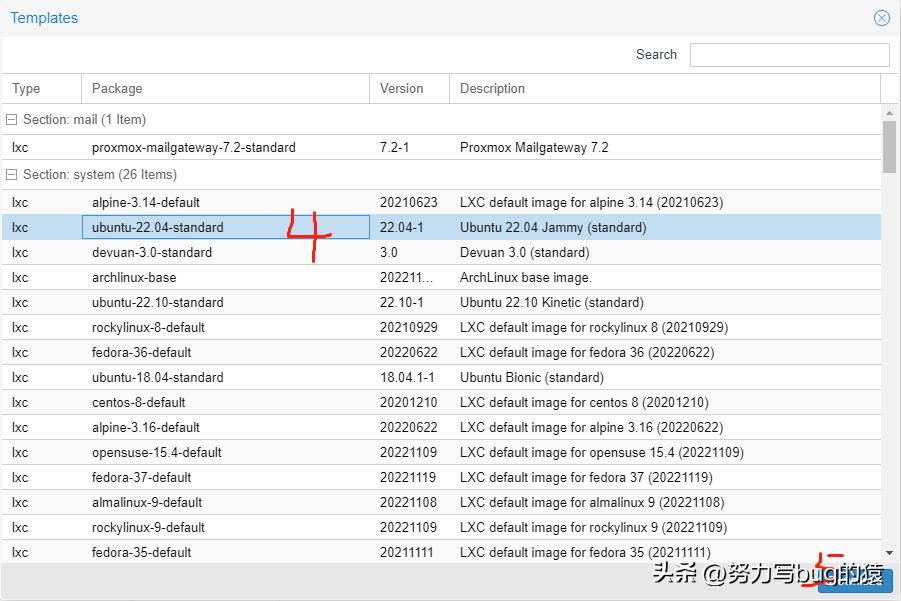Image resolution: width=901 pixels, height=601 pixels.
Task: Click the Download button at bottom right
Action: point(855,581)
